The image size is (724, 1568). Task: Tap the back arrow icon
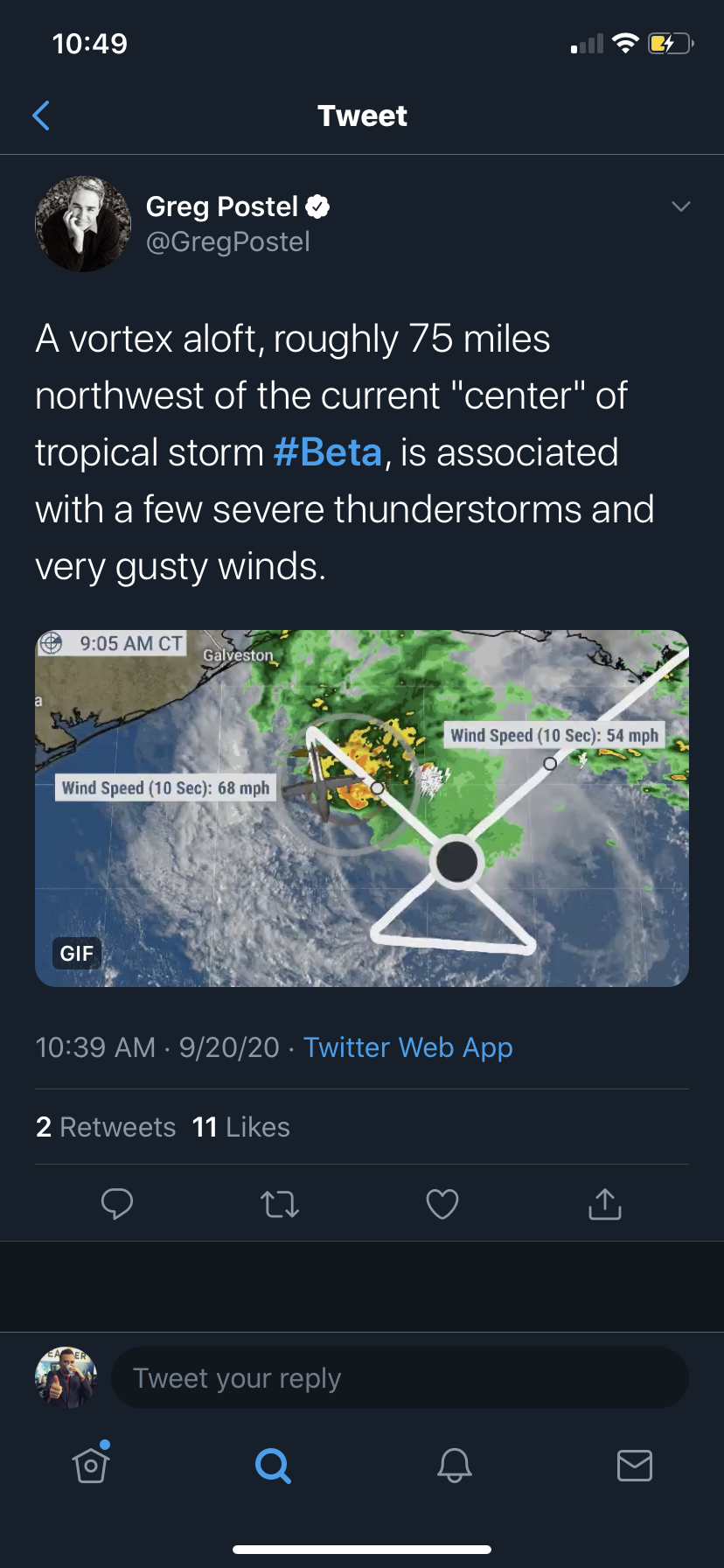coord(41,115)
